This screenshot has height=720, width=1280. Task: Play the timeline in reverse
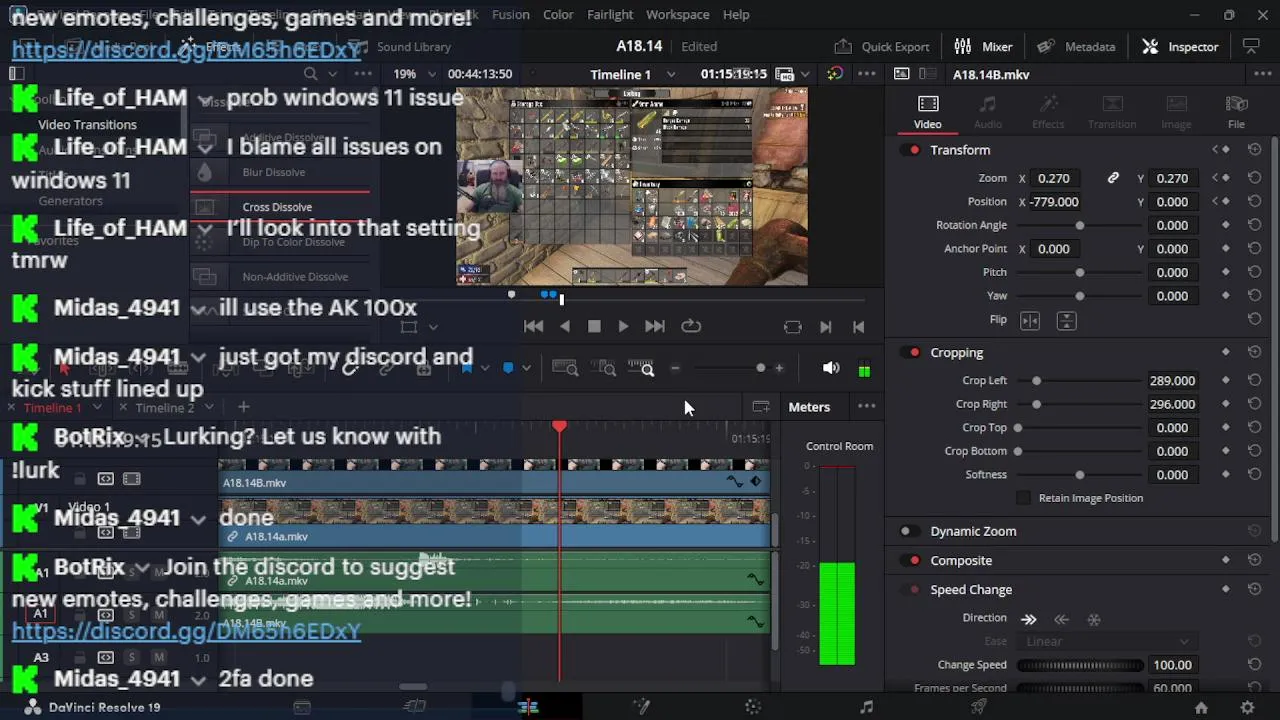(565, 326)
